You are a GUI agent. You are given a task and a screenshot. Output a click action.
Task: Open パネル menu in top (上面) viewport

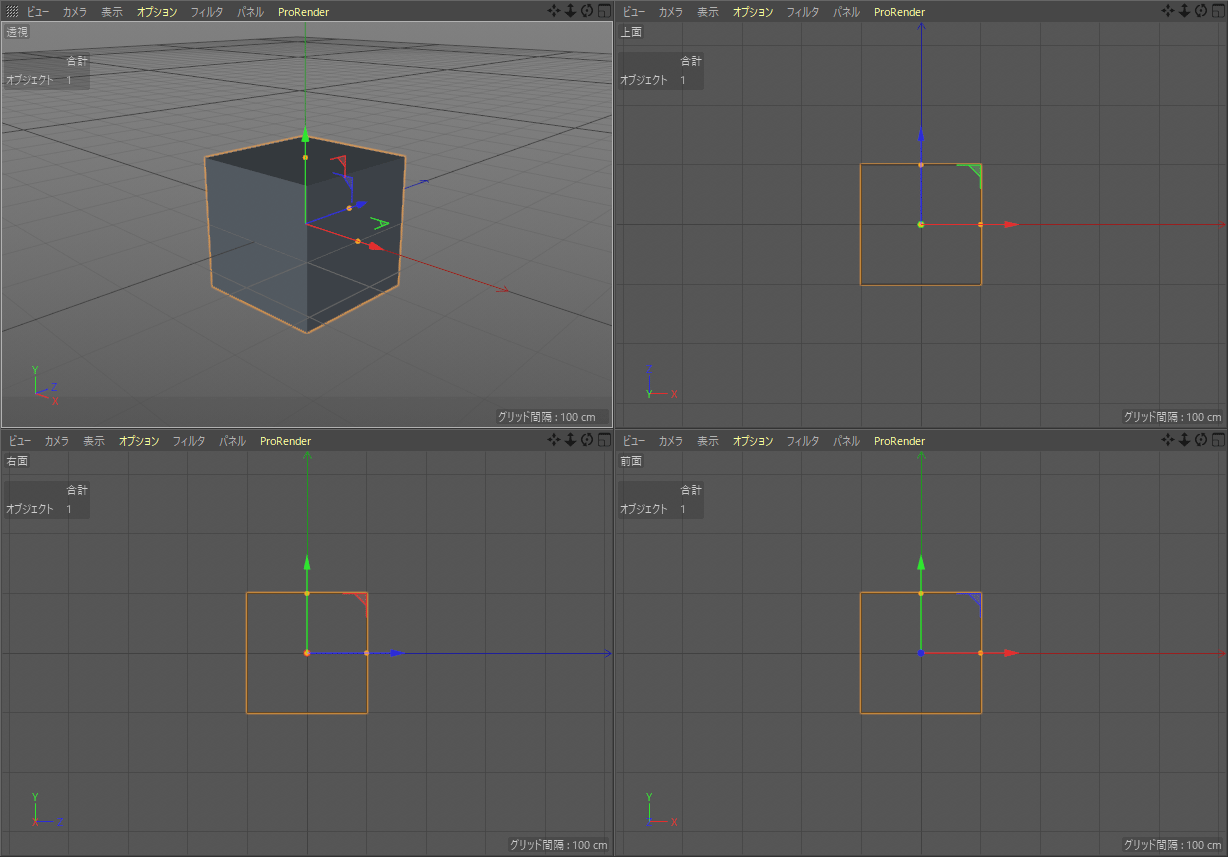[847, 12]
